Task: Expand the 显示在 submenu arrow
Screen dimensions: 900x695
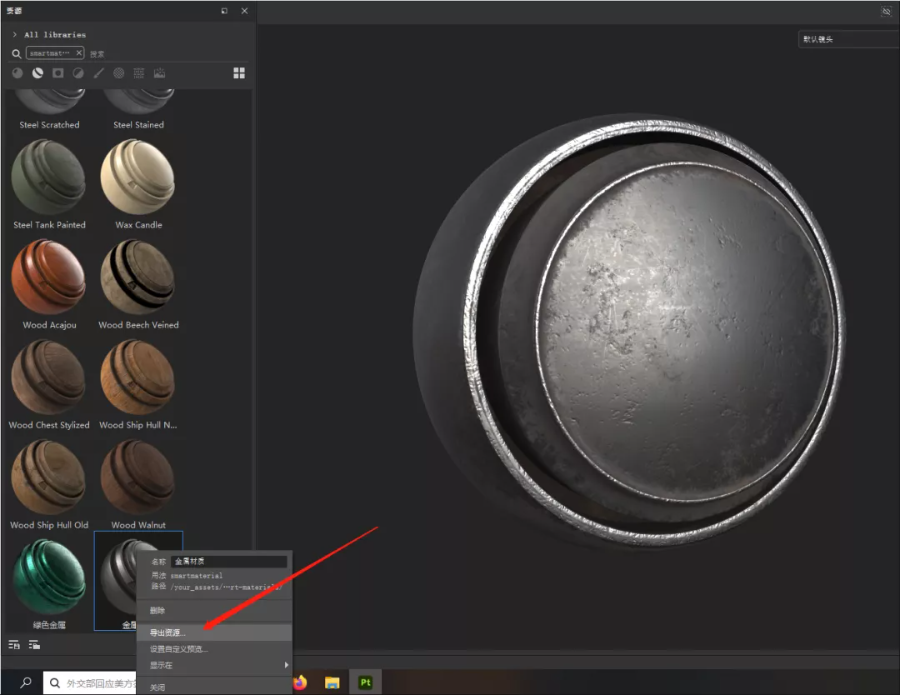Action: (286, 665)
